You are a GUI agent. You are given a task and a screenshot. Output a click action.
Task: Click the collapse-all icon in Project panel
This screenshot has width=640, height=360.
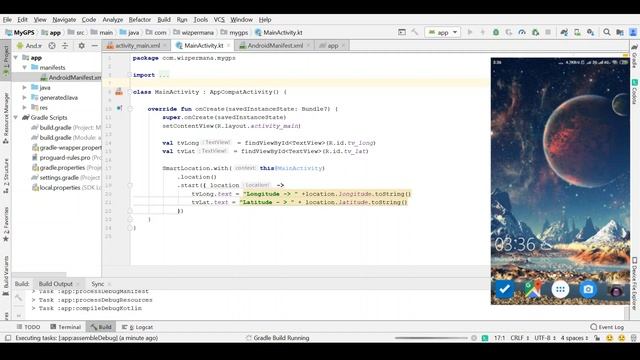click(x=65, y=46)
